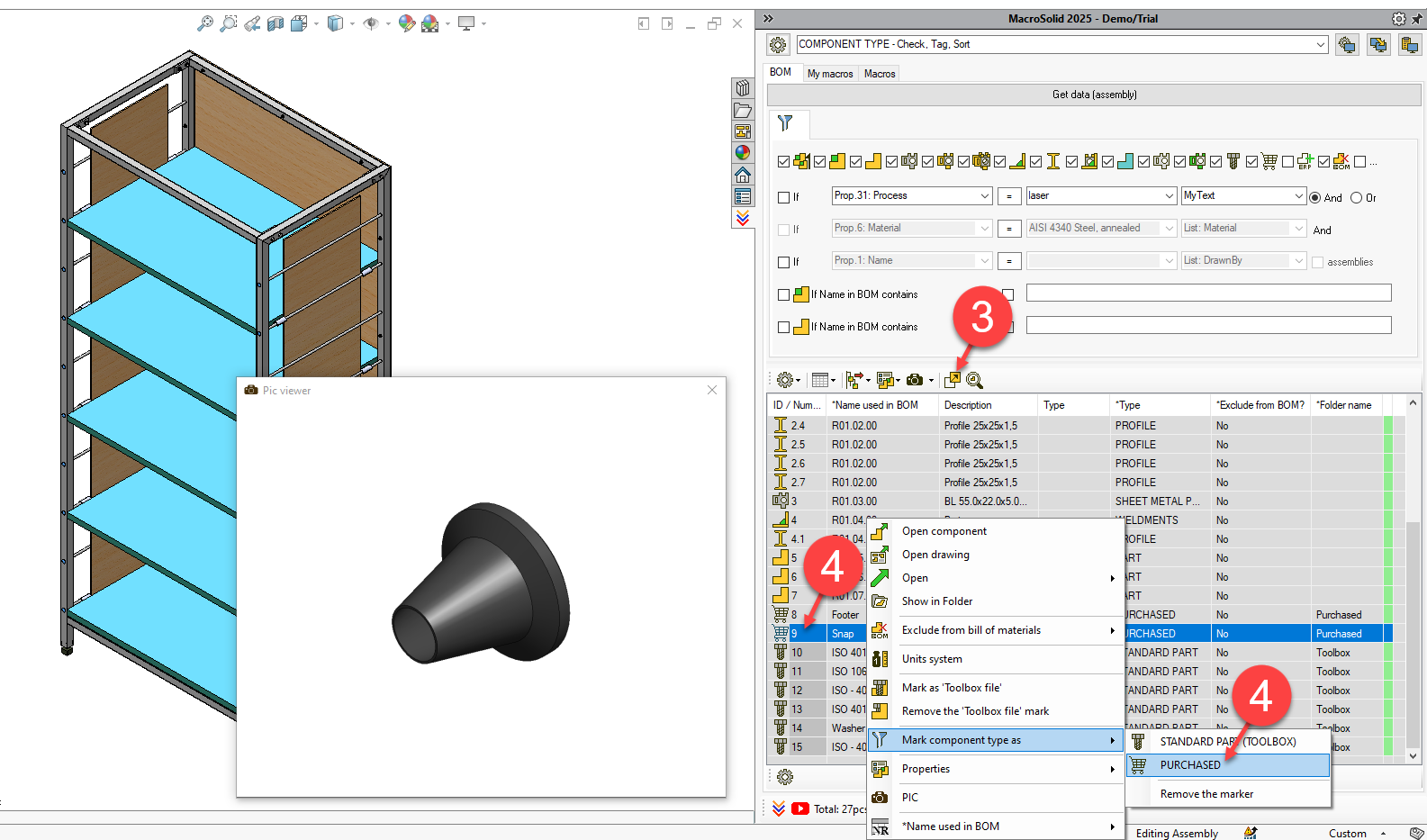Click the YouTube icon in the status strip
The height and width of the screenshot is (840, 1427).
tap(800, 808)
